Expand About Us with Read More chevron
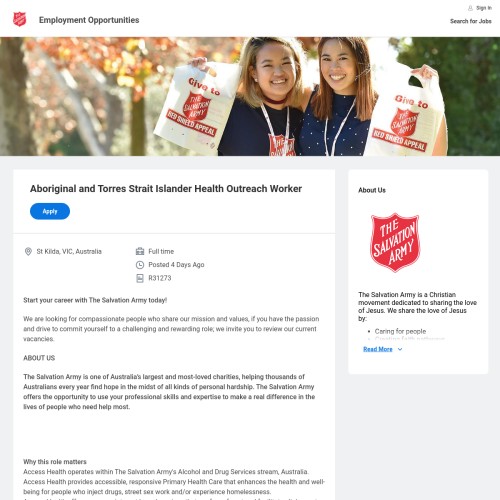 click(400, 349)
